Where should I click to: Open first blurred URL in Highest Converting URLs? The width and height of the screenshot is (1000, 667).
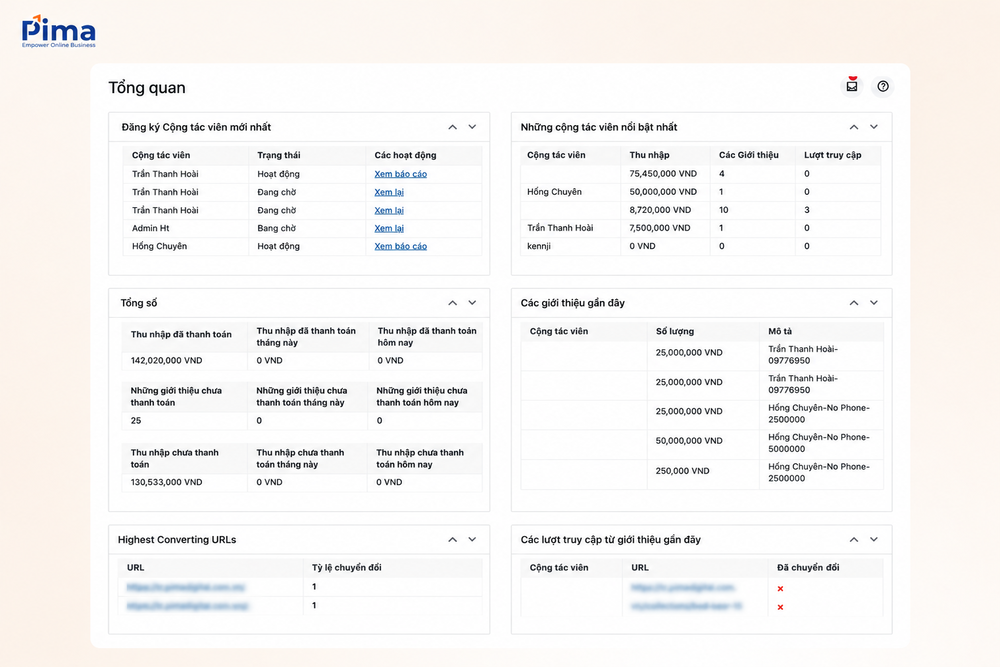[186, 587]
